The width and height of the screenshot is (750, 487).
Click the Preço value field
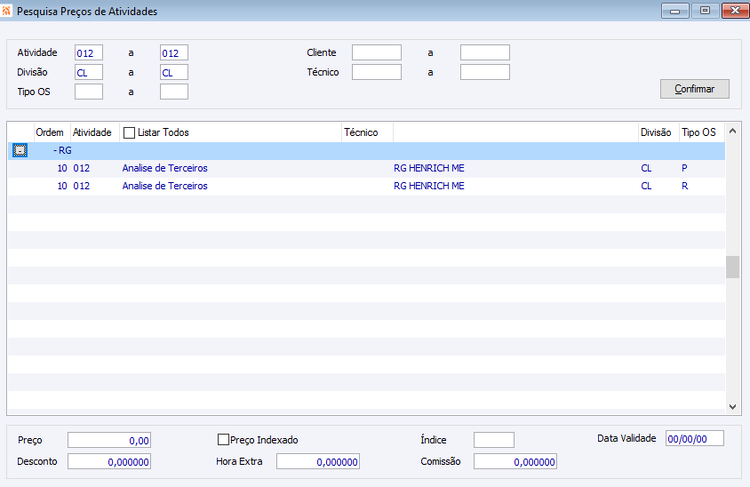[x=109, y=440]
